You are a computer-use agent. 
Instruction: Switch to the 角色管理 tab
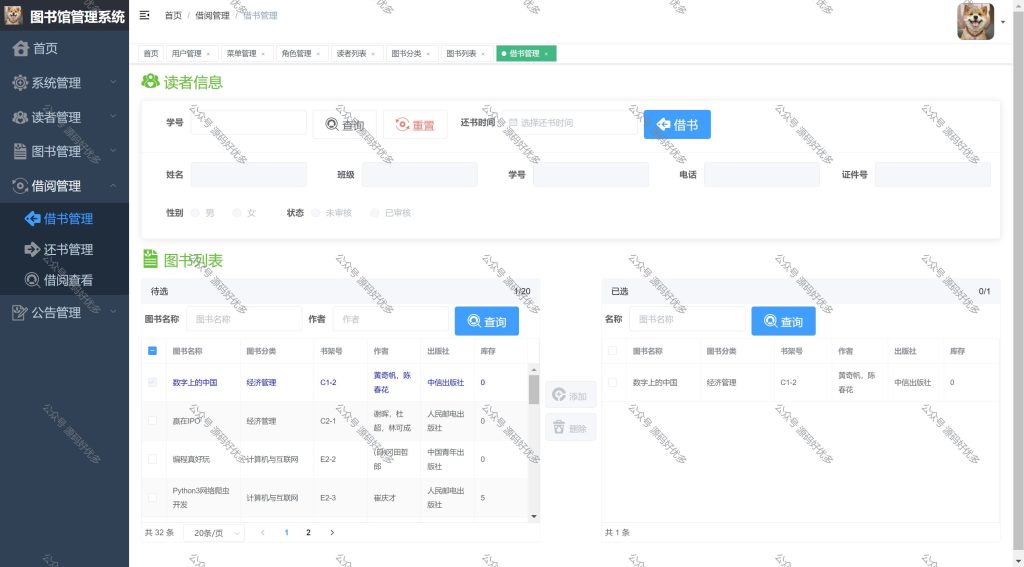tap(300, 54)
